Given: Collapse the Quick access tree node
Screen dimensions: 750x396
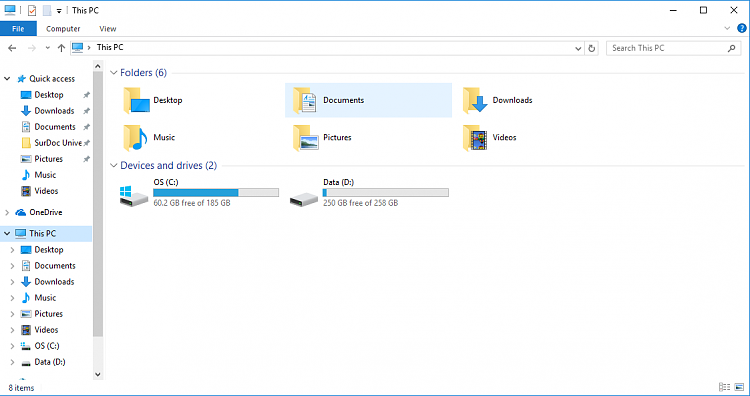Looking at the screenshot, I should [x=7, y=78].
